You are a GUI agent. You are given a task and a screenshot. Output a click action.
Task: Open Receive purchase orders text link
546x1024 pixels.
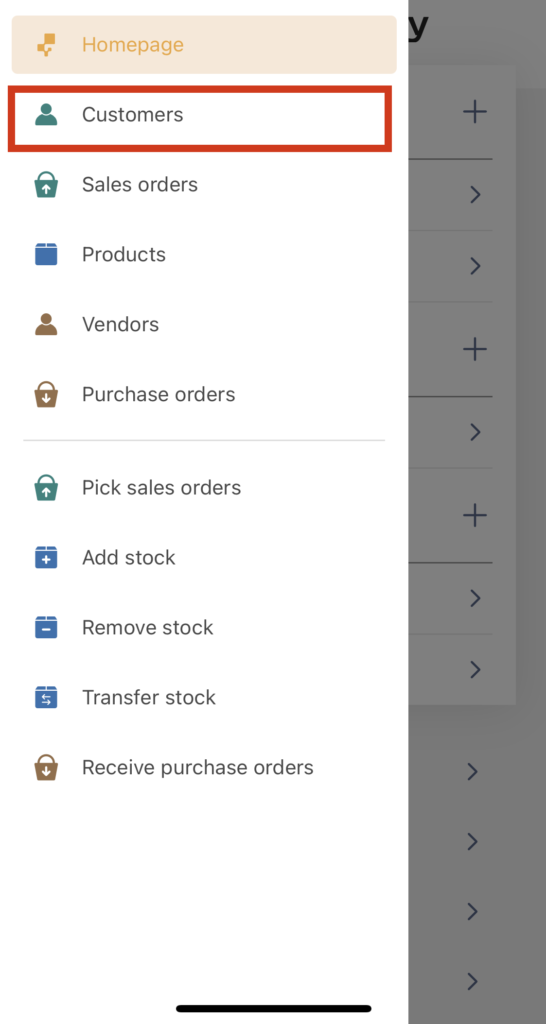(197, 767)
